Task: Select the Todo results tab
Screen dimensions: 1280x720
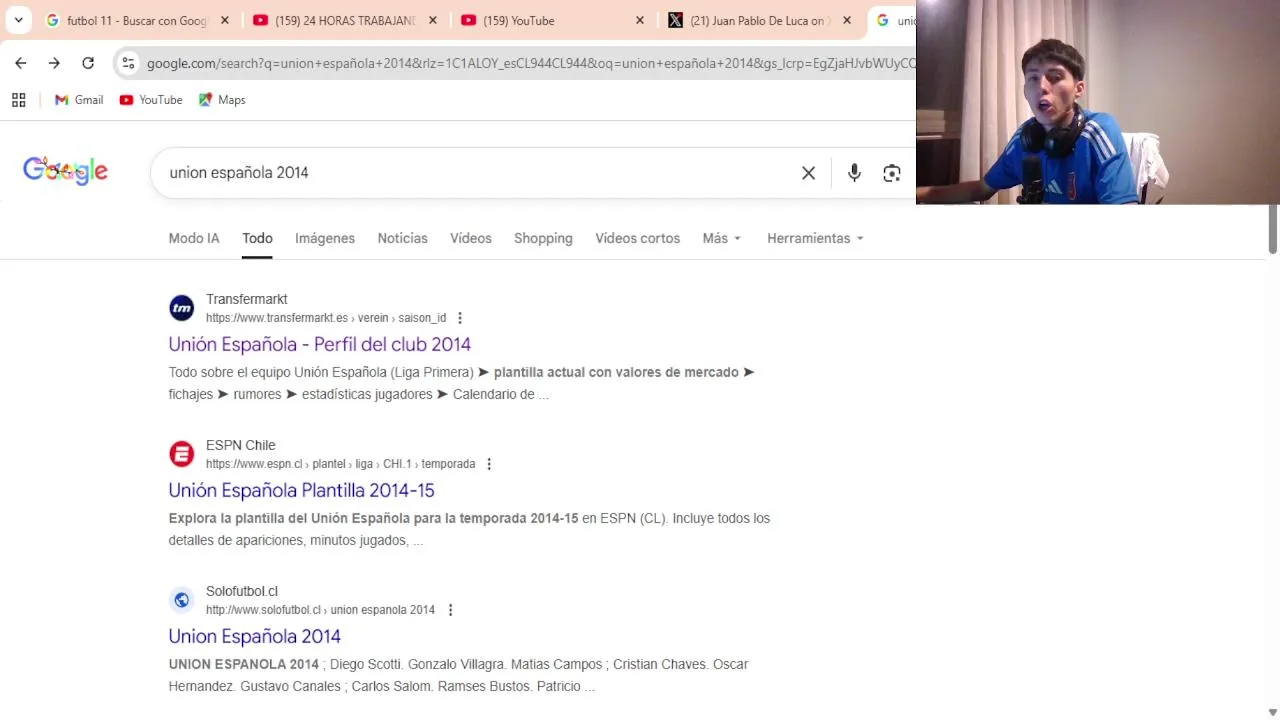Action: point(257,238)
